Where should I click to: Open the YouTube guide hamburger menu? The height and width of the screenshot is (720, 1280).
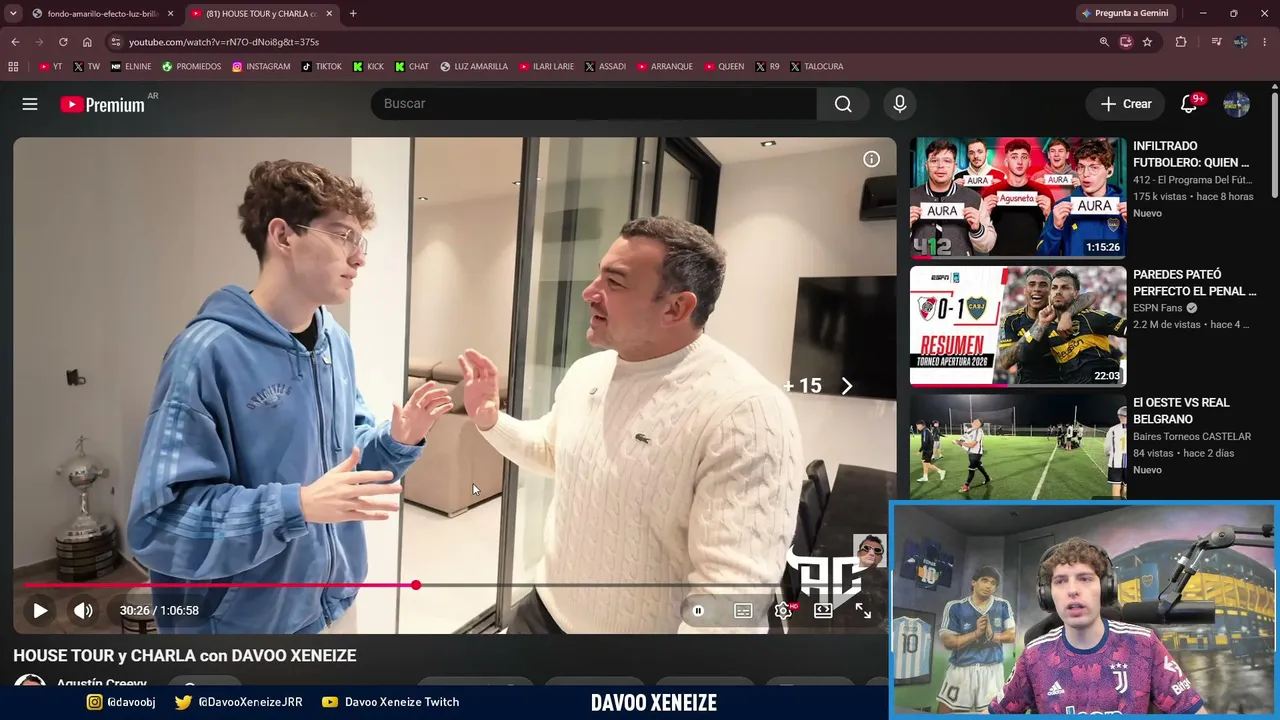30,104
